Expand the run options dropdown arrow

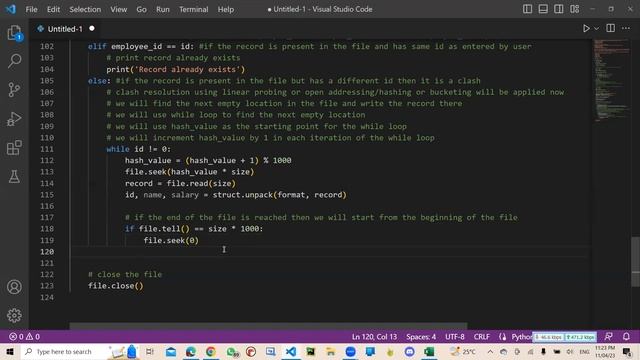pyautogui.click(x=596, y=29)
